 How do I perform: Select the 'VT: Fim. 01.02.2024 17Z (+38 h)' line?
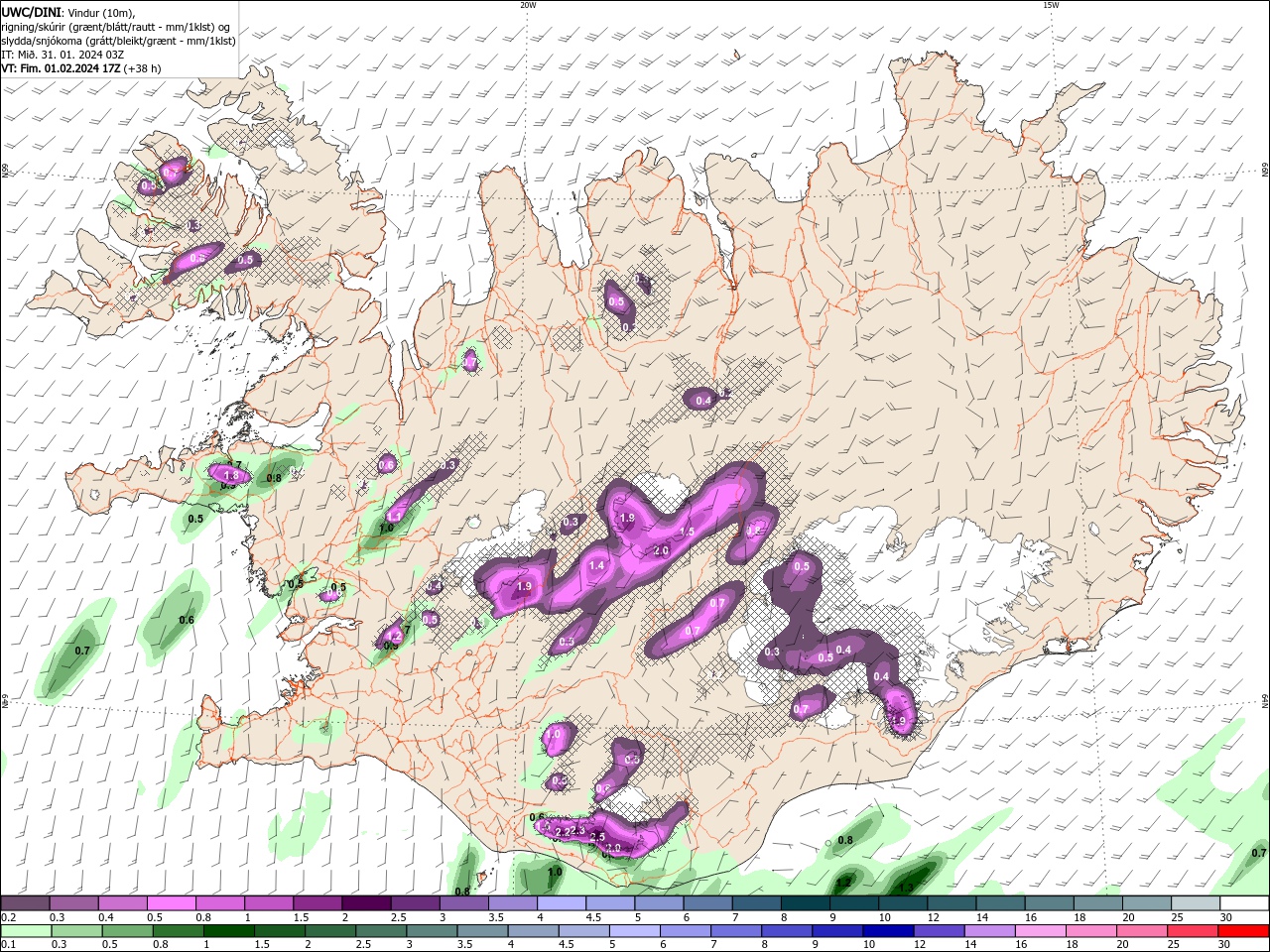(x=81, y=68)
